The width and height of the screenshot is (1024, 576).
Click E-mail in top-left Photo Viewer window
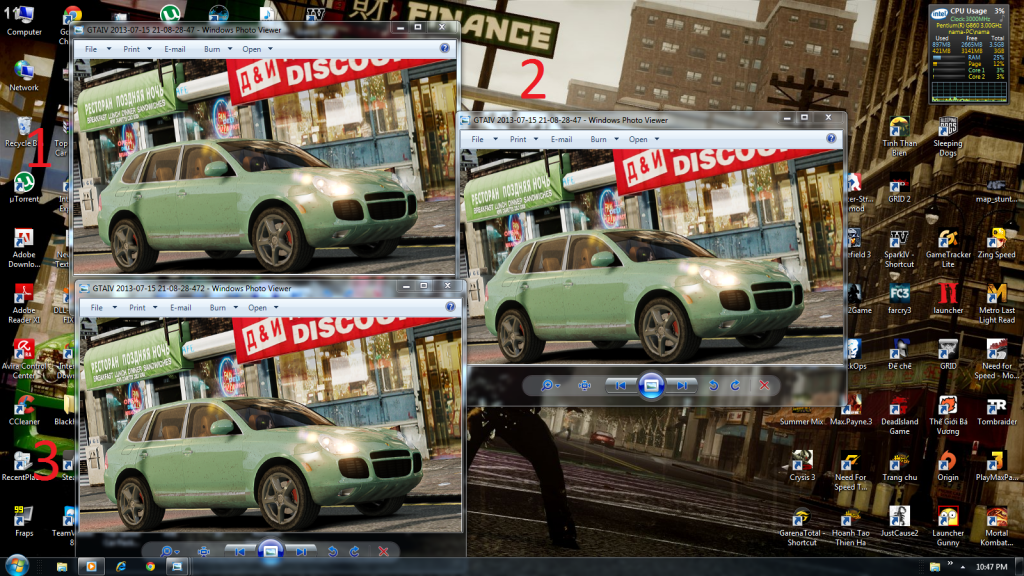click(x=174, y=49)
